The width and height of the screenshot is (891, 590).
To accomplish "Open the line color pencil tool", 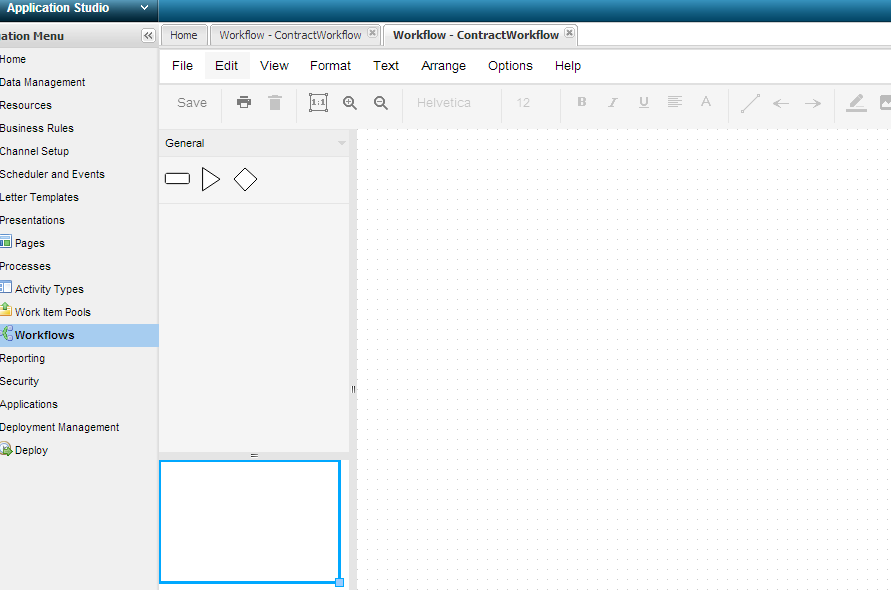I will pos(856,103).
